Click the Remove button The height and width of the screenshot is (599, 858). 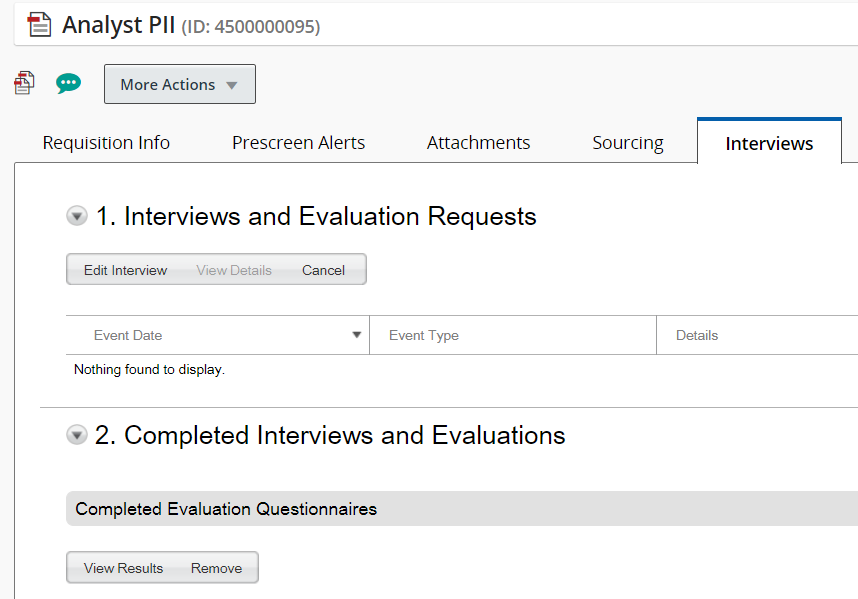coord(216,568)
